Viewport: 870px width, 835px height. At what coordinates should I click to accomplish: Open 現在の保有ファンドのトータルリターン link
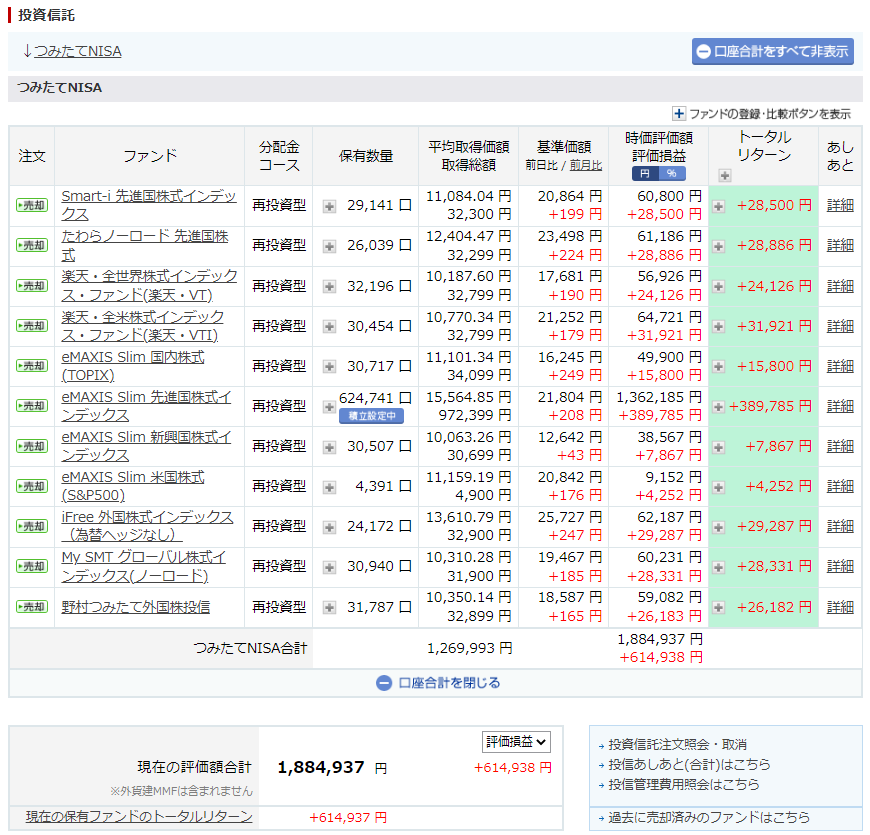(139, 817)
